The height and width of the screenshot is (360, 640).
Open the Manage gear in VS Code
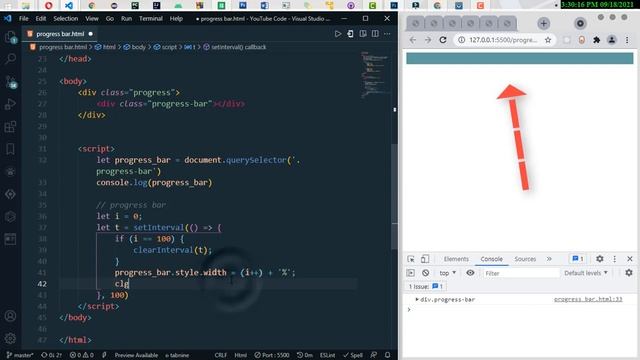pos(11,338)
